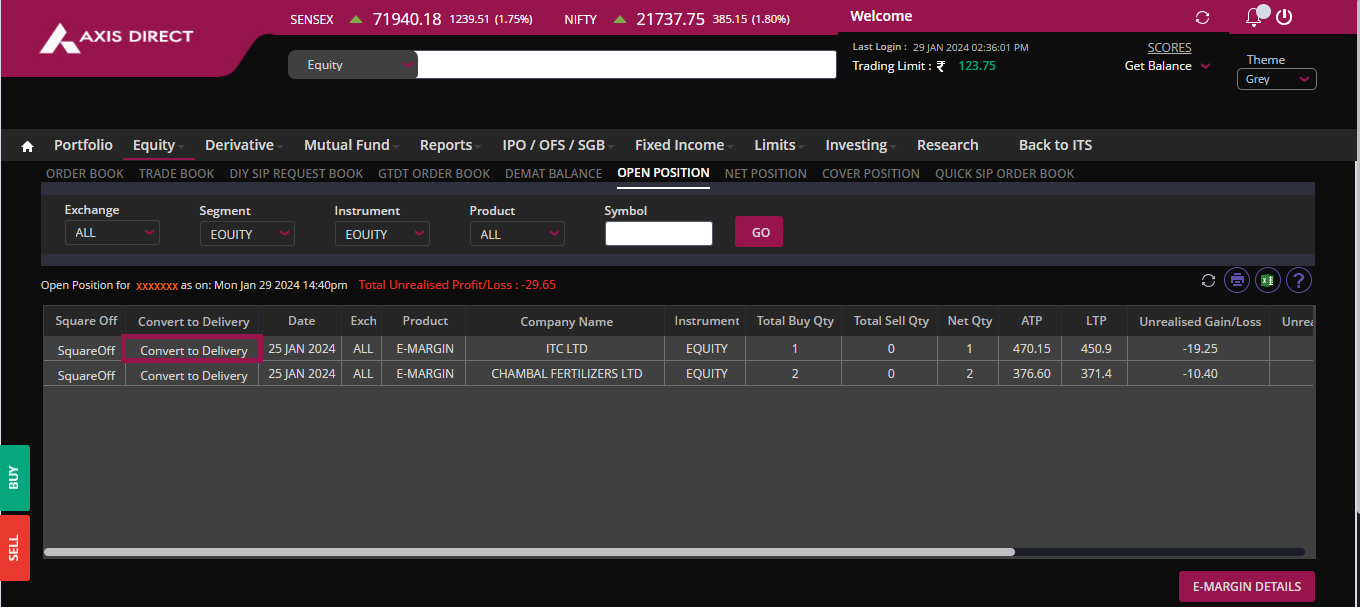Expand the Exchange dropdown

point(111,233)
